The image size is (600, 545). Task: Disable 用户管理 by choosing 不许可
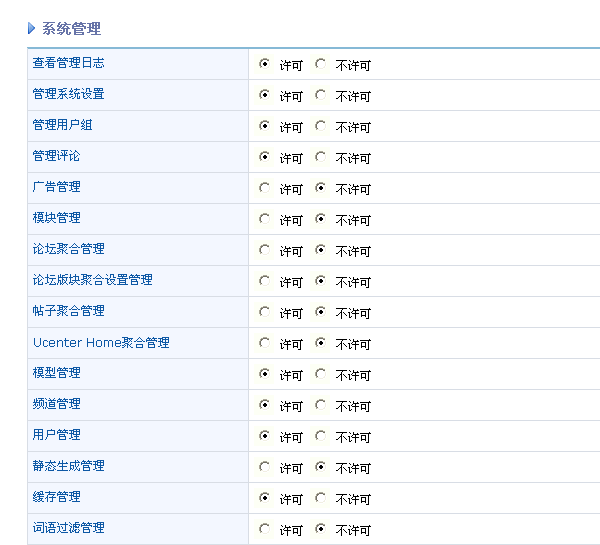pos(320,436)
